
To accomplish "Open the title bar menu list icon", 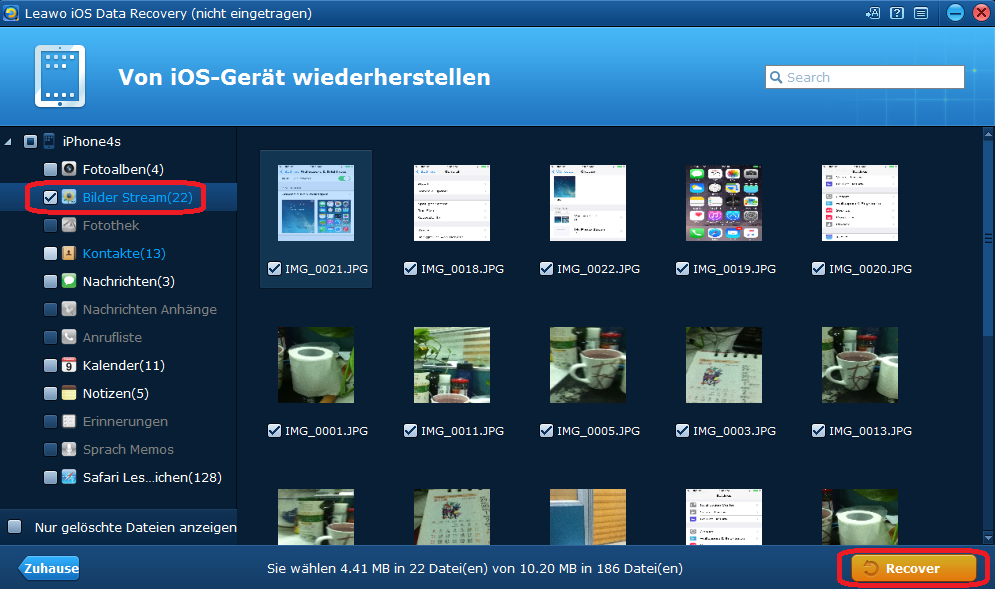I will click(x=920, y=13).
